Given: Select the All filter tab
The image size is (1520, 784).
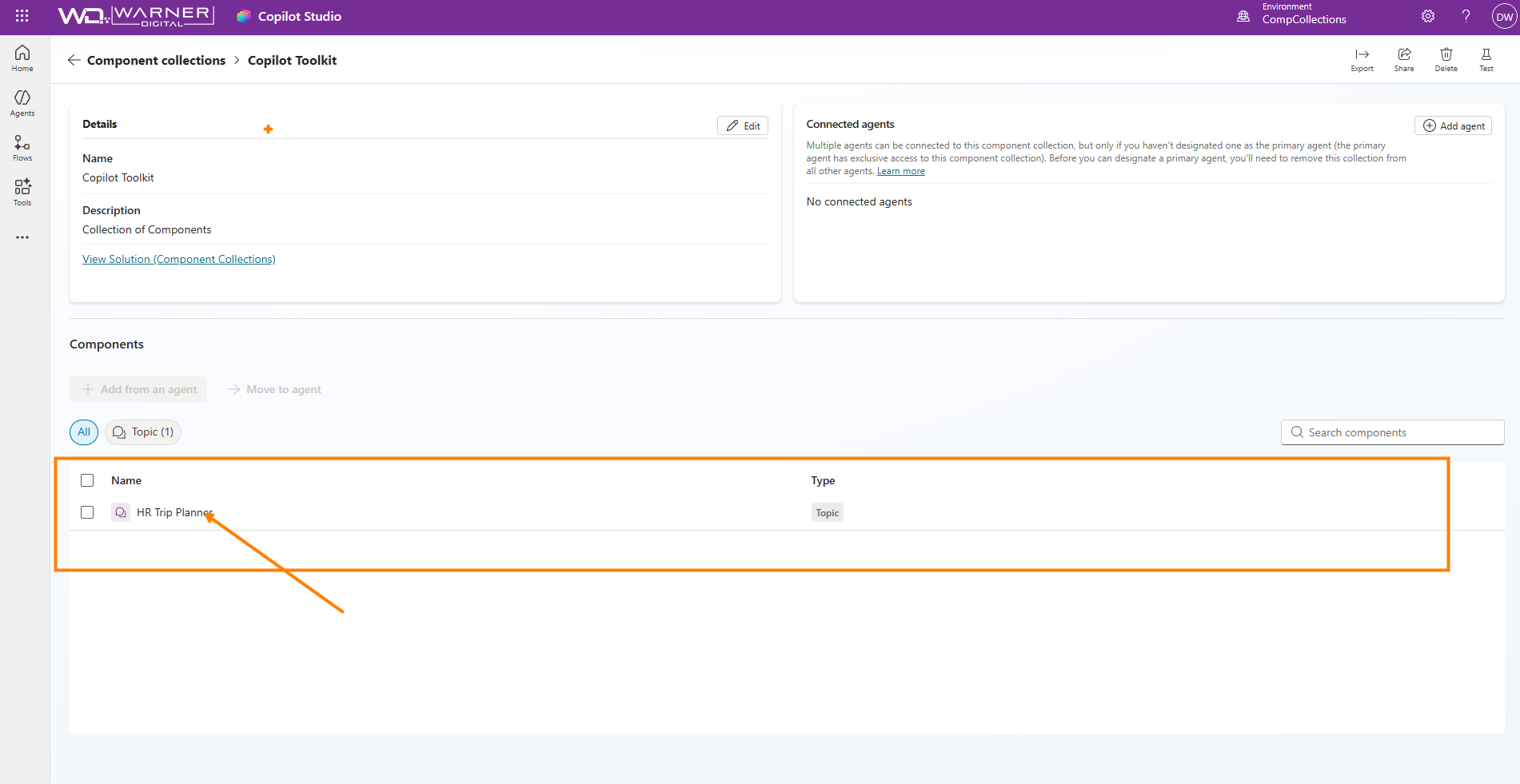Looking at the screenshot, I should pyautogui.click(x=84, y=432).
